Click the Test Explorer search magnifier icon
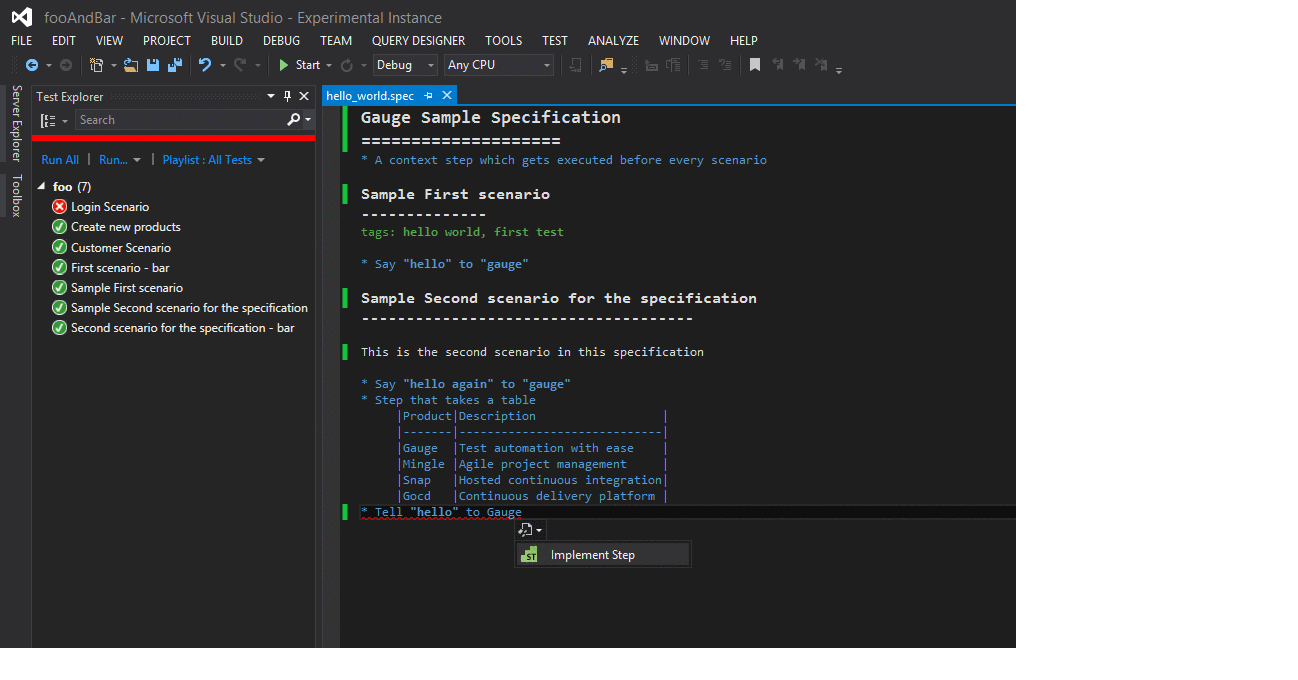This screenshot has height=680, width=1298. click(x=293, y=120)
